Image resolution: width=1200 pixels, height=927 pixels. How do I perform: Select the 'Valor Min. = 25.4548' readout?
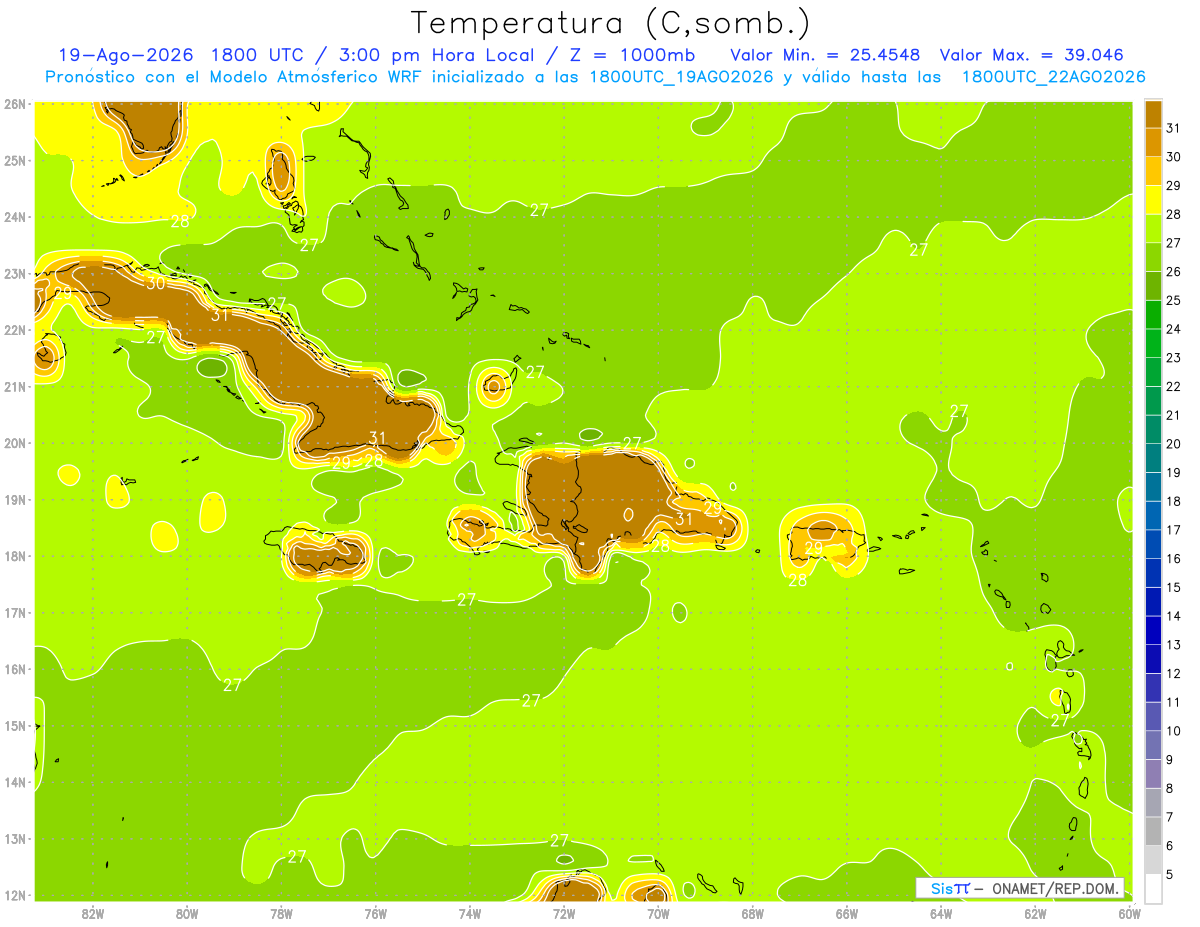click(x=825, y=55)
